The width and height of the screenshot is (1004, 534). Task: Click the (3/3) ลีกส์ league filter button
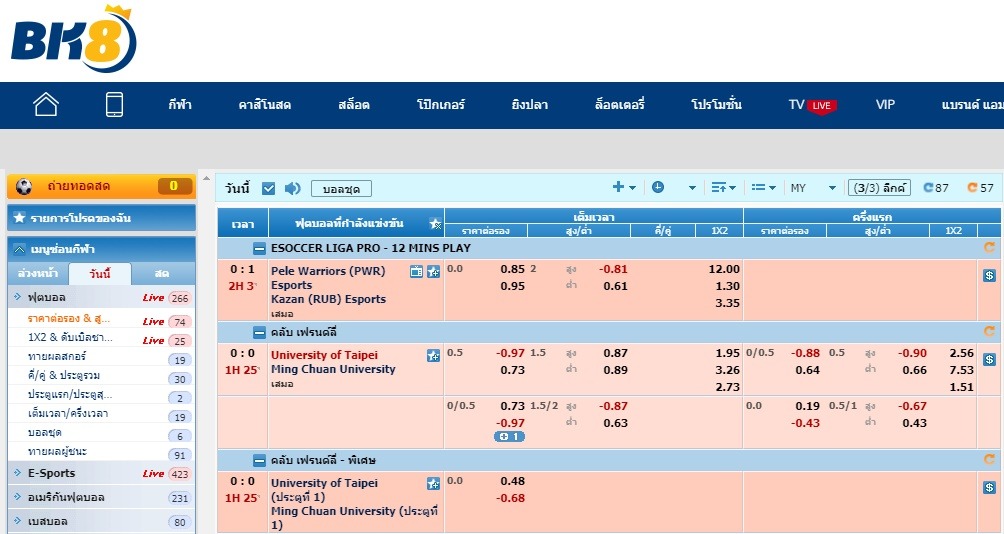pos(879,188)
